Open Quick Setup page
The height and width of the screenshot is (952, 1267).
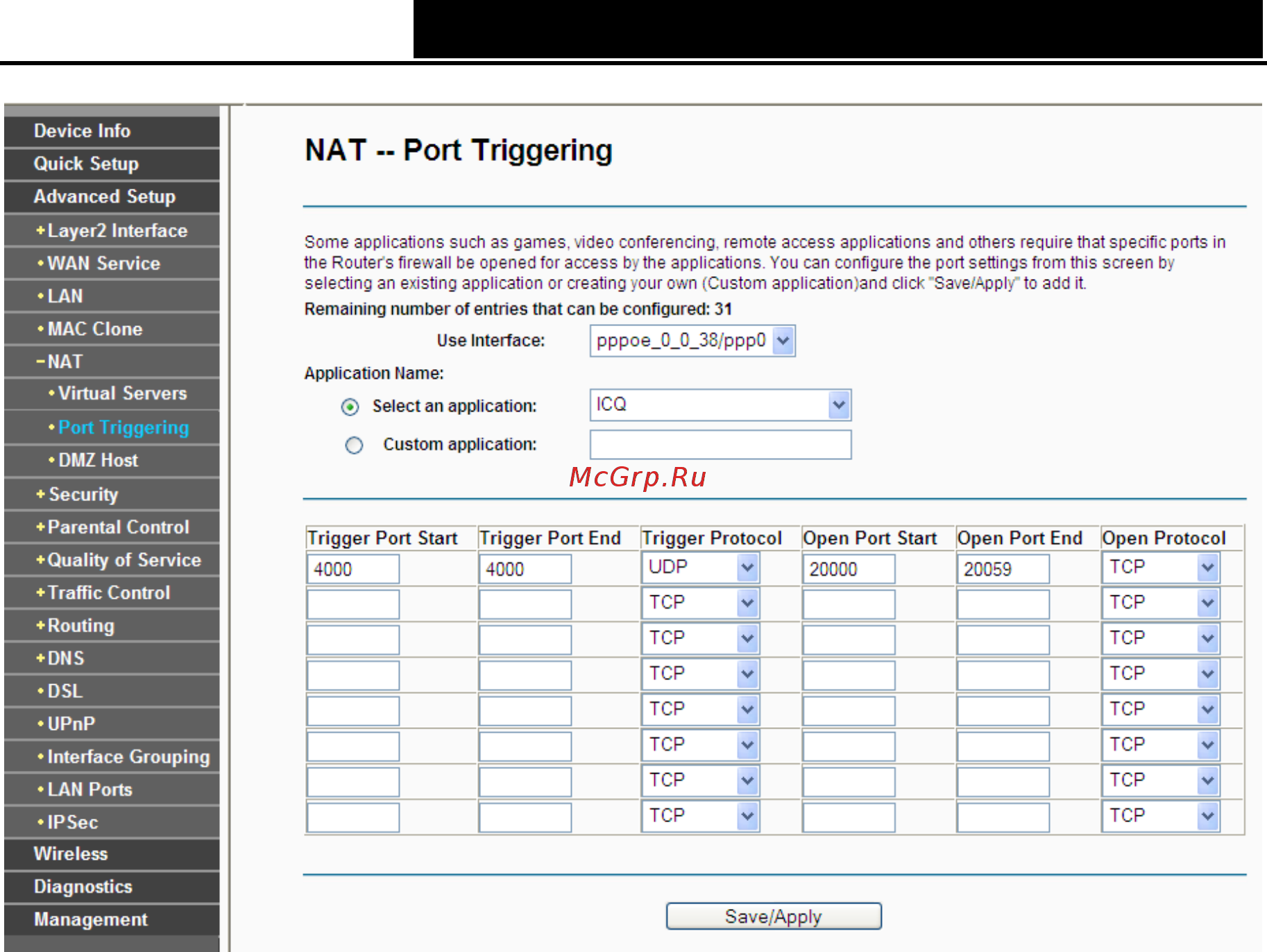(86, 164)
